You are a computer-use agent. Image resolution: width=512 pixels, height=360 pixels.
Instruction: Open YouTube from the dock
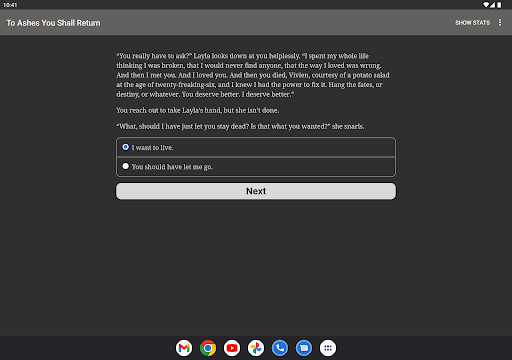(x=232, y=348)
